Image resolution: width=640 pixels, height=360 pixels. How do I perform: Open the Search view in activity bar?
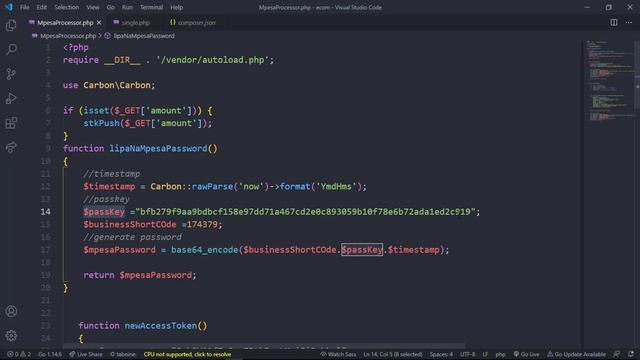[x=11, y=49]
